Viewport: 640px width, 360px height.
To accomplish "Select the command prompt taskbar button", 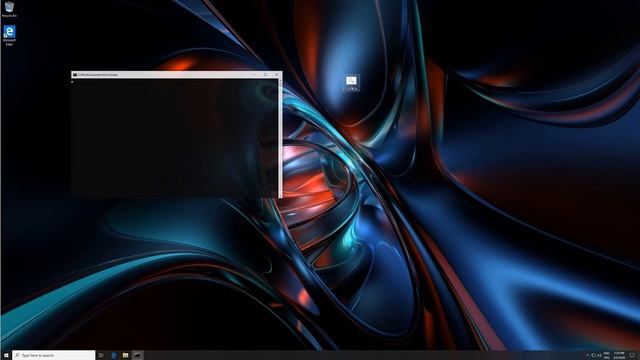I will point(138,356).
